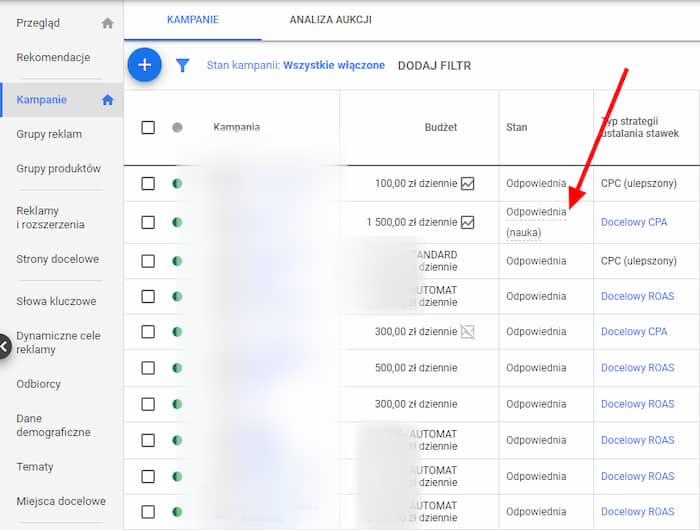Click green status dot in 100,00 zł row
The width and height of the screenshot is (700, 530).
click(x=177, y=184)
